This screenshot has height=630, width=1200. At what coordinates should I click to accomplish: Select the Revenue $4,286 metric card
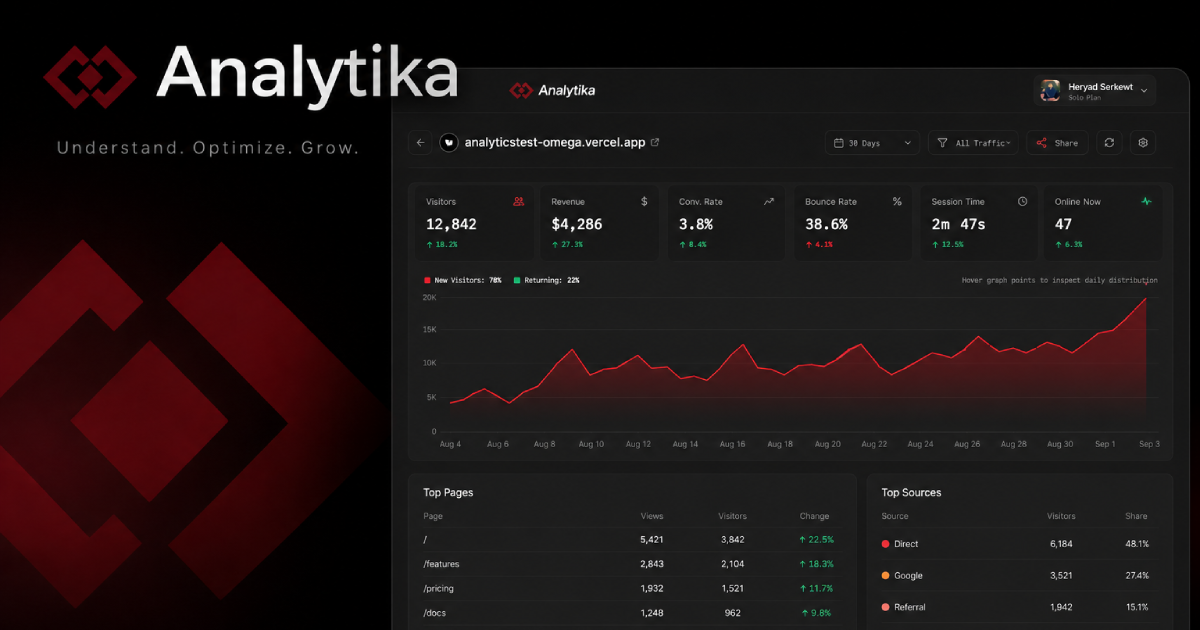tap(600, 223)
